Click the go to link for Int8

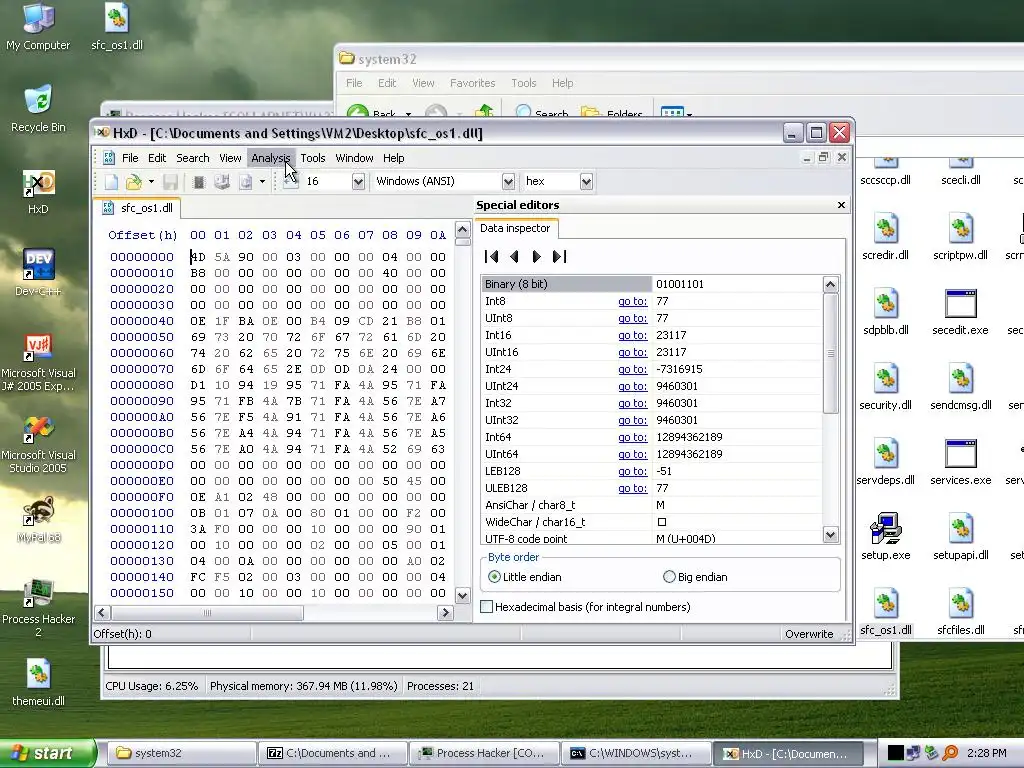click(x=632, y=301)
